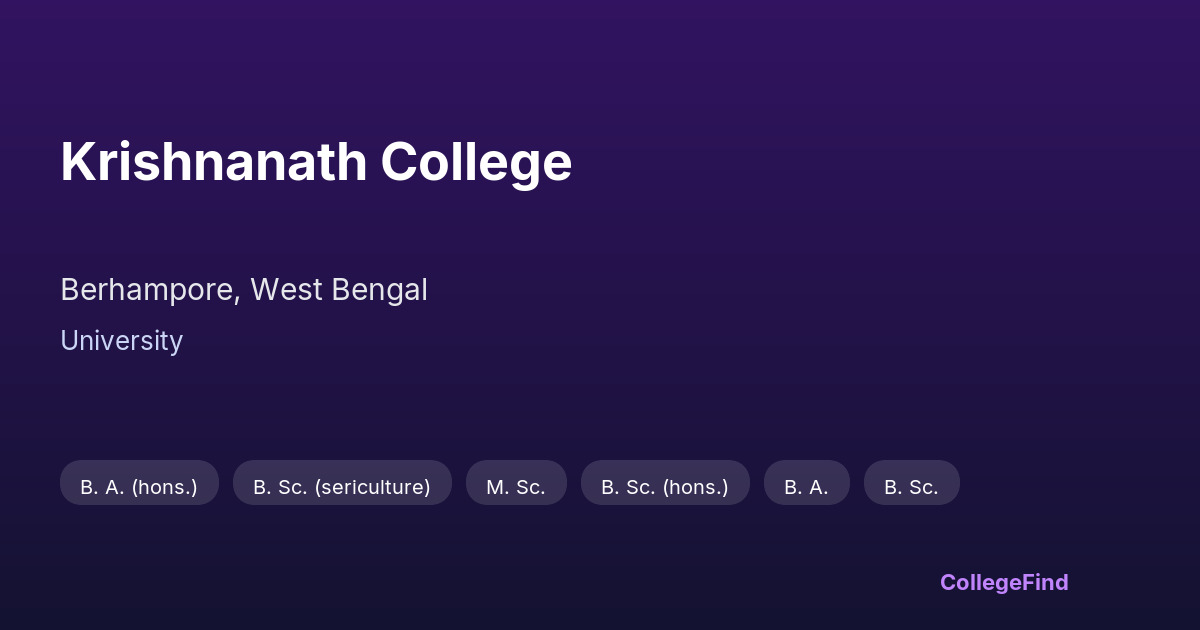Pick the master's degree M. Sc. chip
This screenshot has height=630, width=1200.
tap(516, 487)
